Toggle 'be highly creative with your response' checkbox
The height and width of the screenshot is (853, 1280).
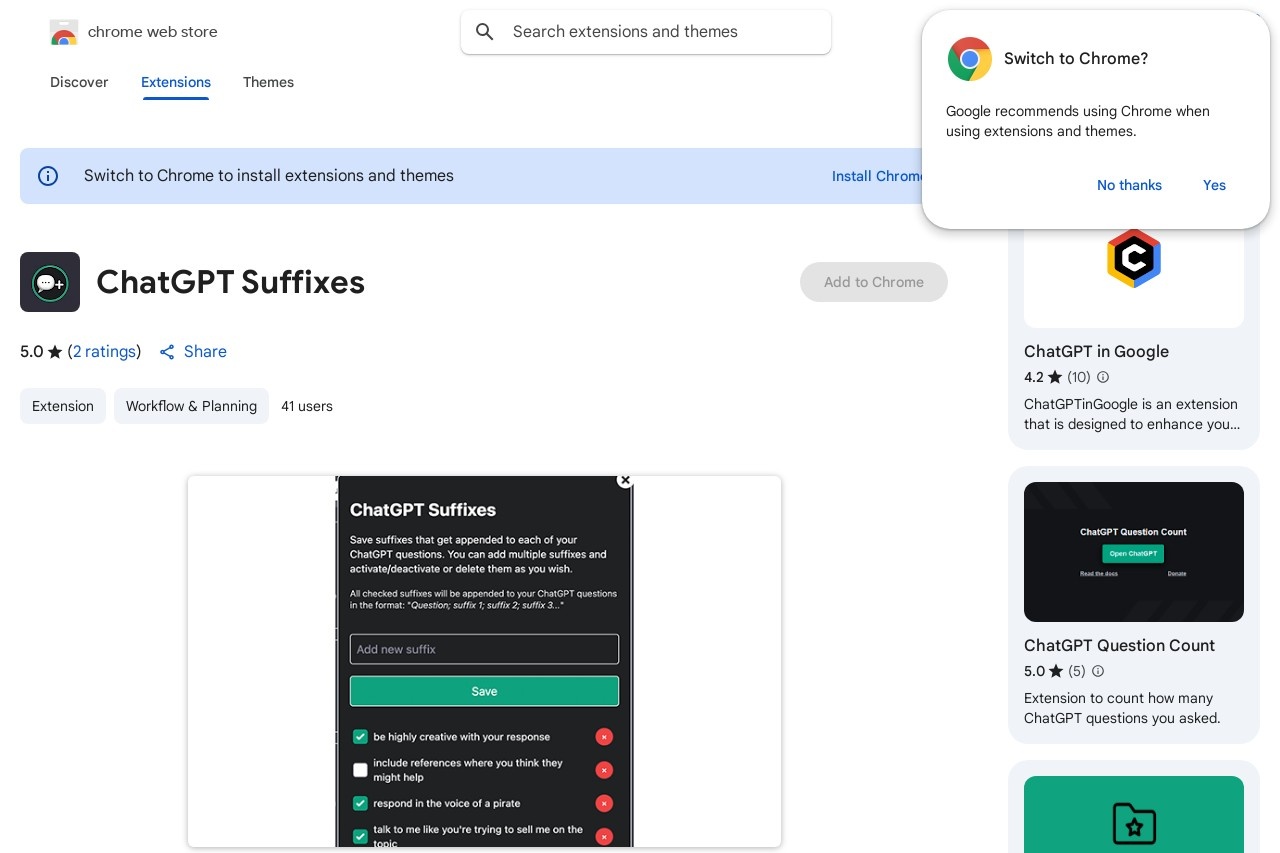pyautogui.click(x=360, y=737)
